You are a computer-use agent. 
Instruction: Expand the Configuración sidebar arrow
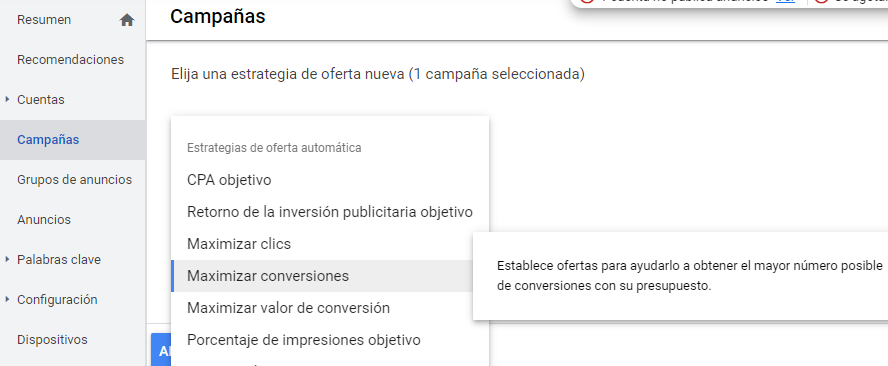tap(7, 299)
